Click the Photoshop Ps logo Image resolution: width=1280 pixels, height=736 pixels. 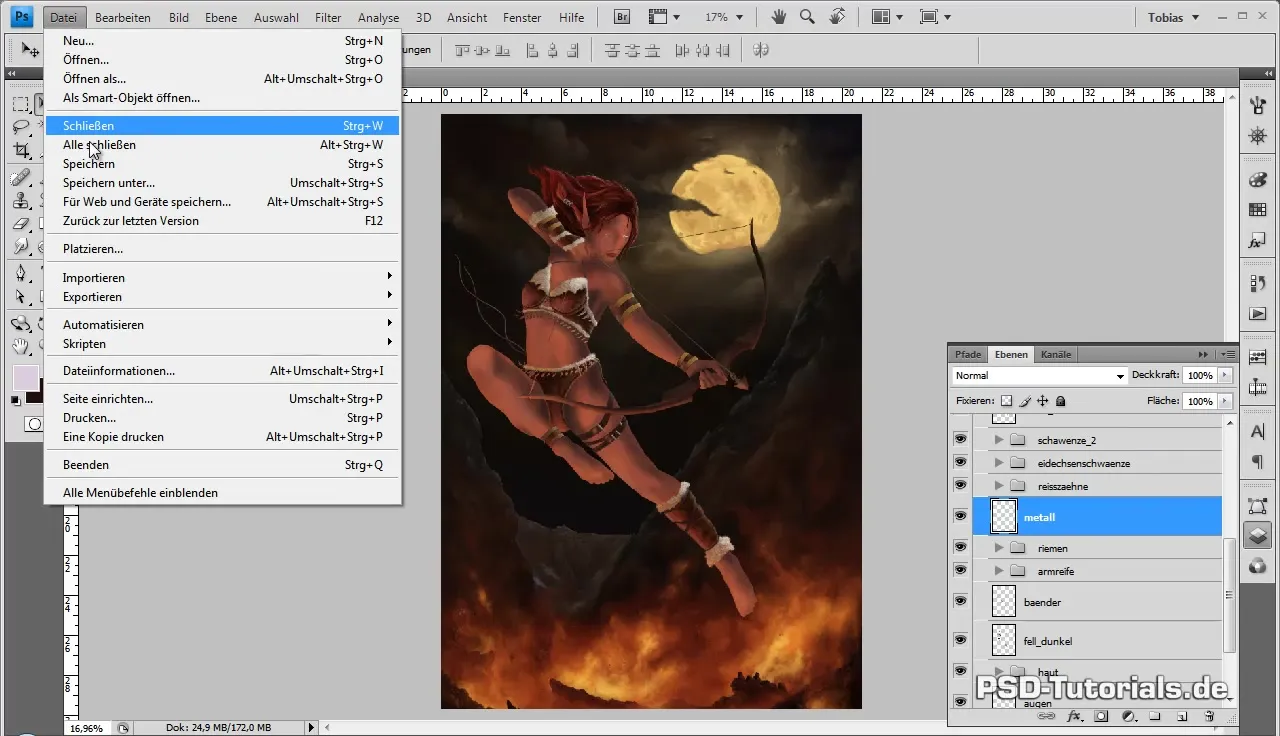coord(23,17)
